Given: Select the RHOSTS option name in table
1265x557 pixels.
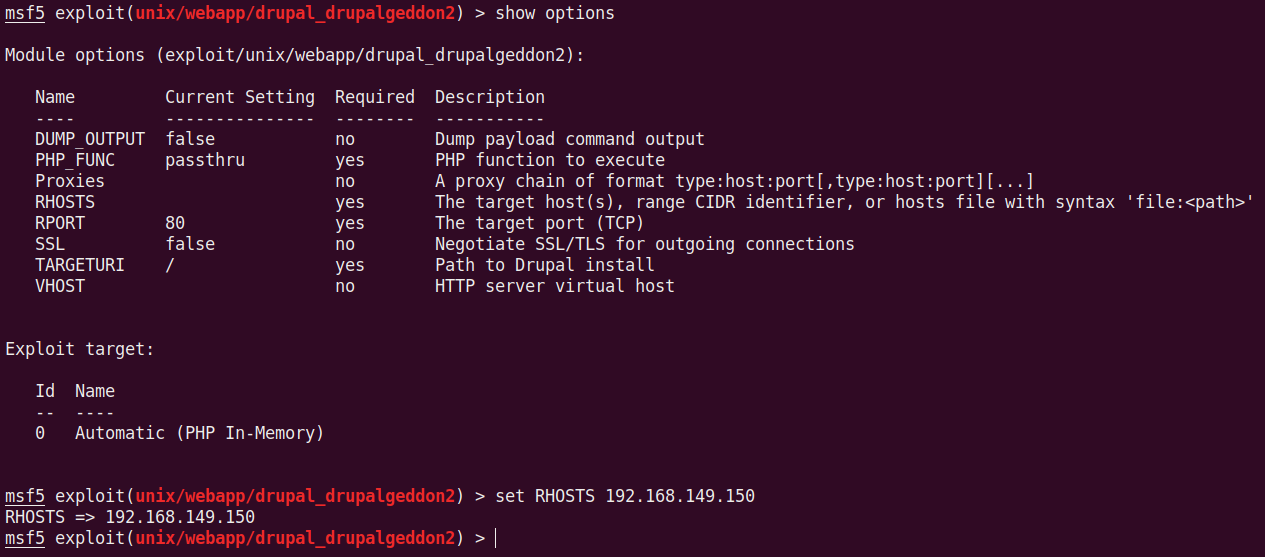Looking at the screenshot, I should [x=65, y=202].
